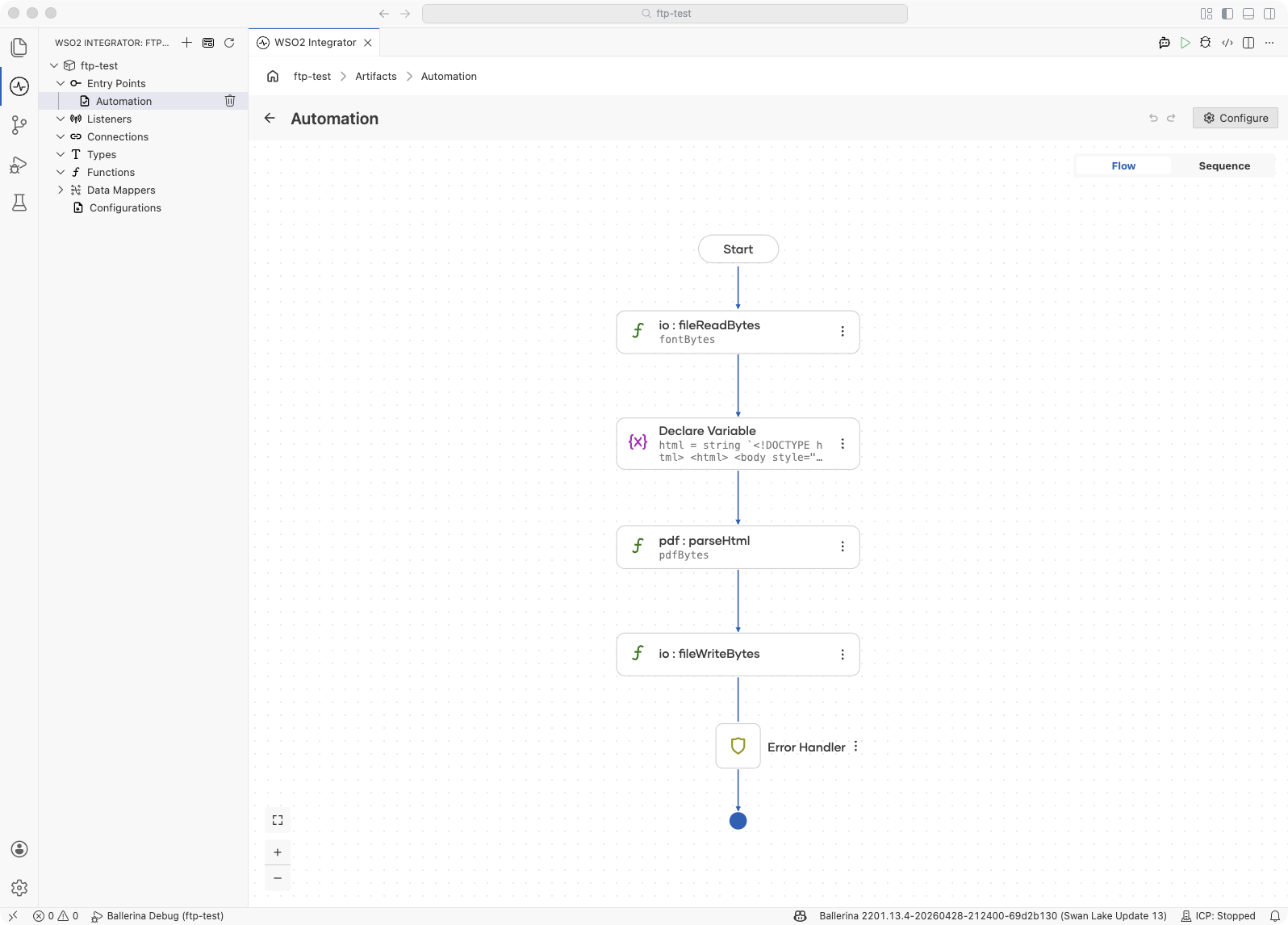This screenshot has height=925, width=1288.
Task: Zoom in the flow diagram
Action: point(278,852)
